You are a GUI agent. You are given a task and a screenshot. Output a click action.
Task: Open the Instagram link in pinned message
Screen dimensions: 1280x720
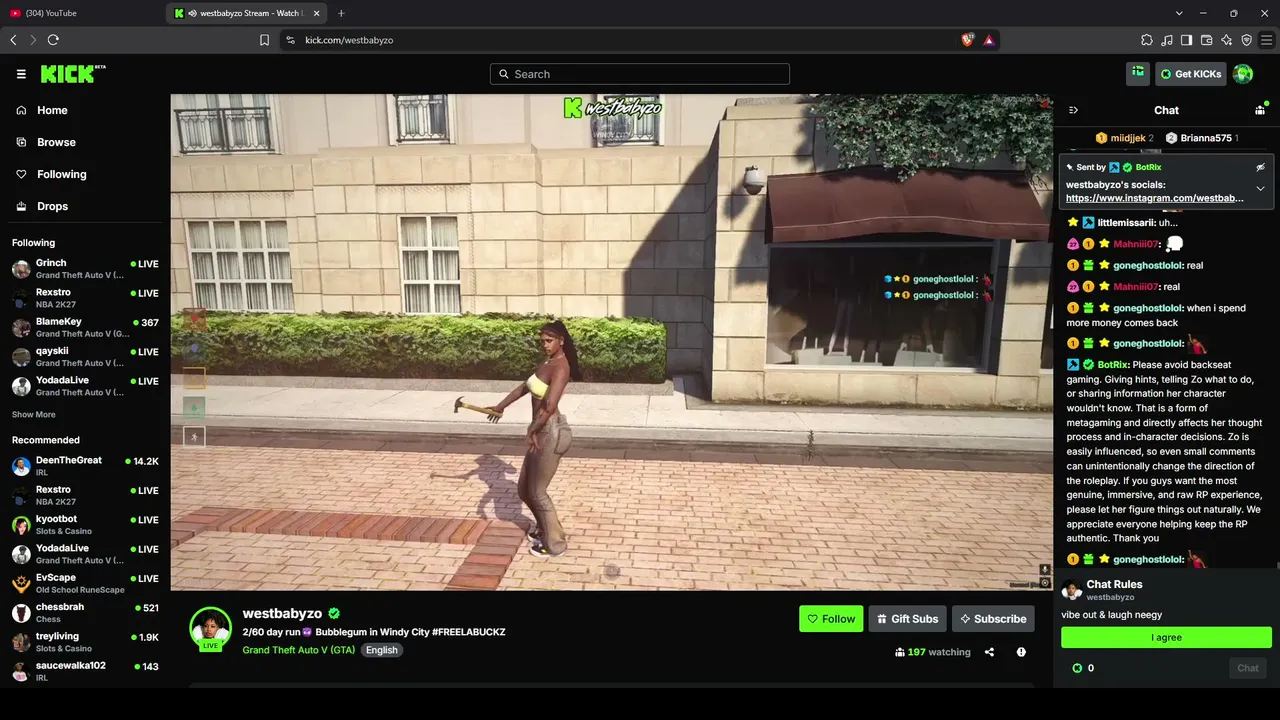click(x=1155, y=198)
